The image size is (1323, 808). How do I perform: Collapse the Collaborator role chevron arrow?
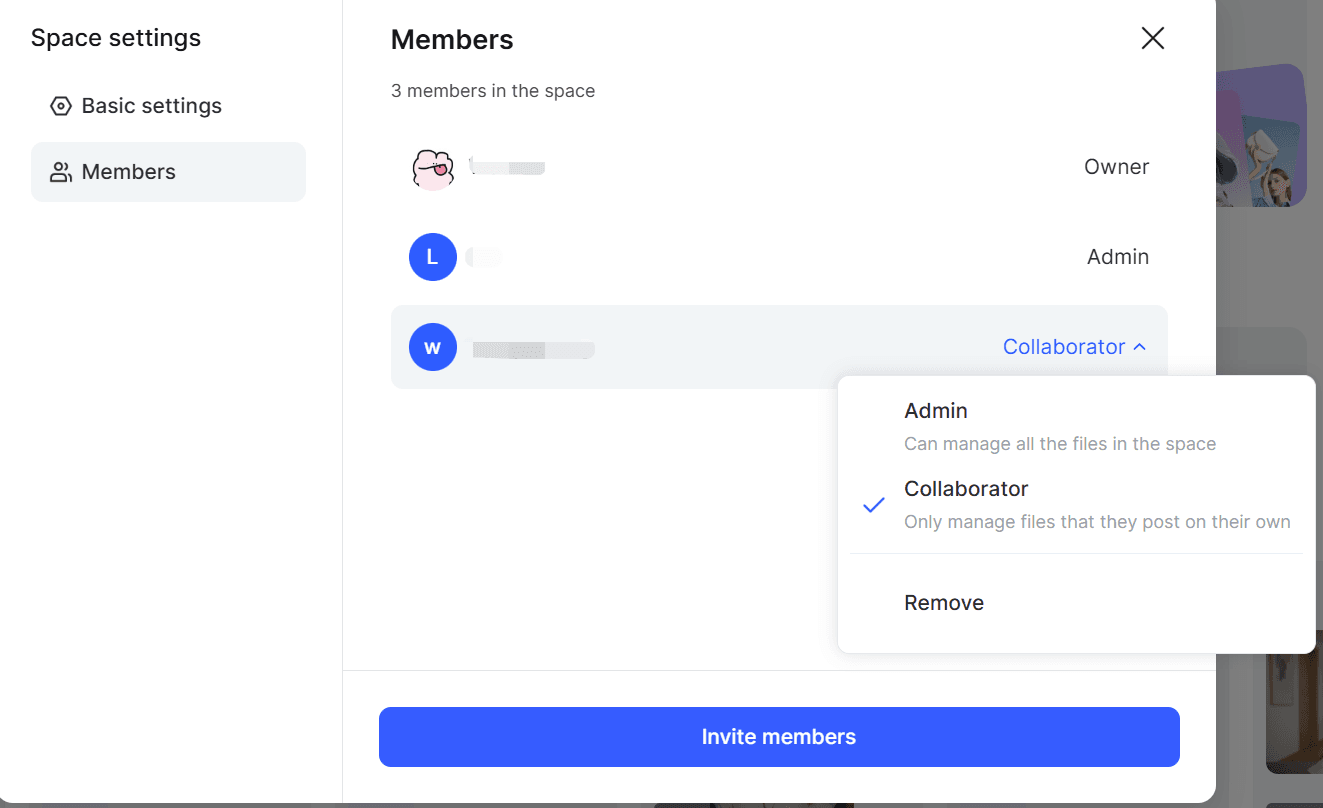click(x=1139, y=347)
